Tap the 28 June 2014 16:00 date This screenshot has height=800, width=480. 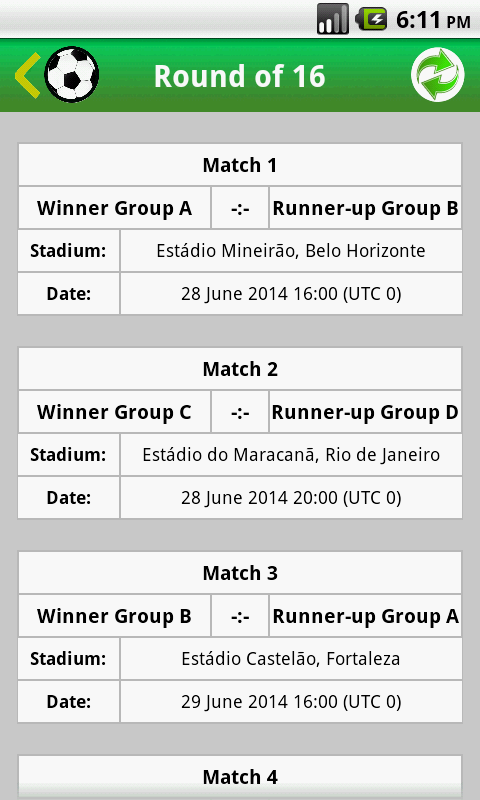291,293
